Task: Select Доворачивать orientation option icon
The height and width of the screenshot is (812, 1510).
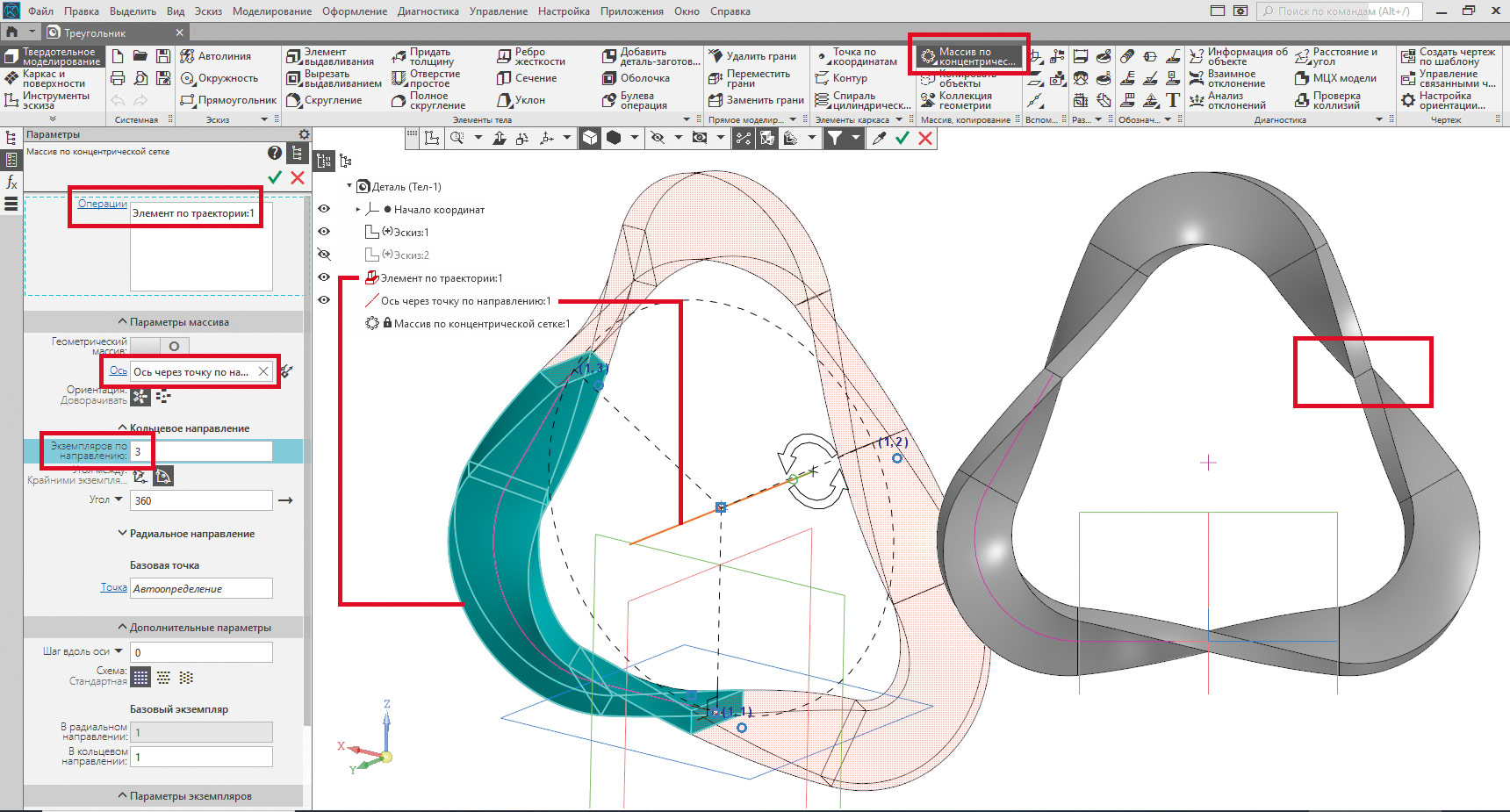Action: coord(140,397)
